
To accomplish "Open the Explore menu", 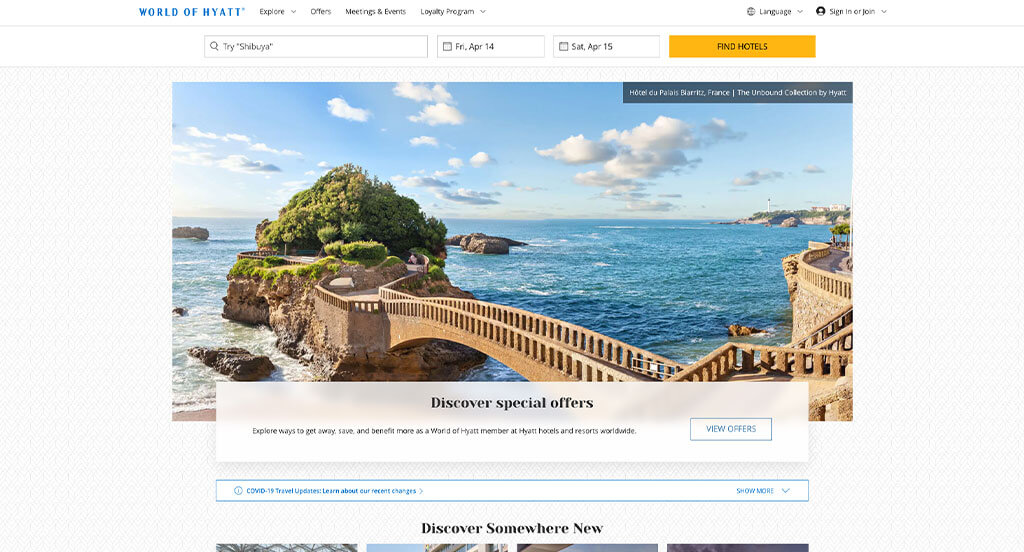I will (x=272, y=12).
